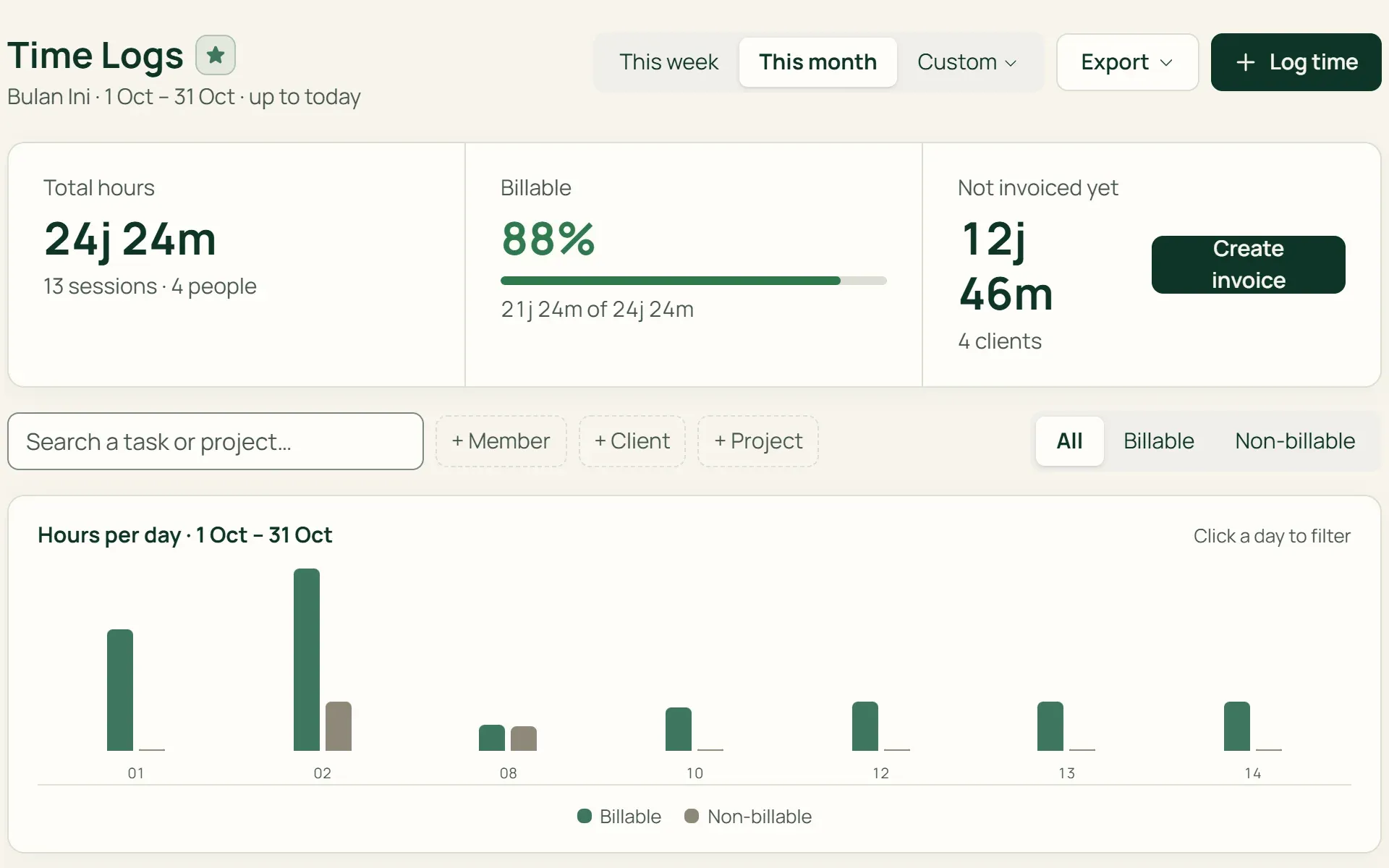Viewport: 1389px width, 868px height.
Task: Click the 21j 24m of 24j 24m text
Action: pos(597,310)
